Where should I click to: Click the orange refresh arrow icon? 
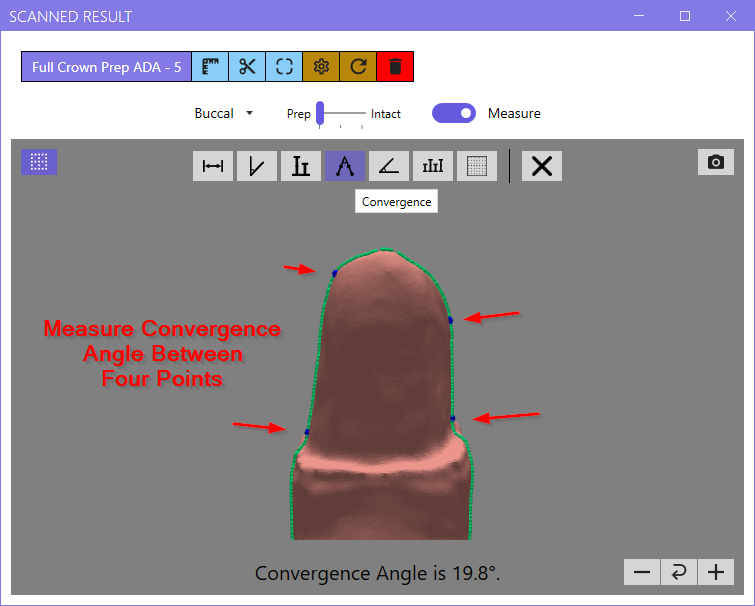pos(358,66)
